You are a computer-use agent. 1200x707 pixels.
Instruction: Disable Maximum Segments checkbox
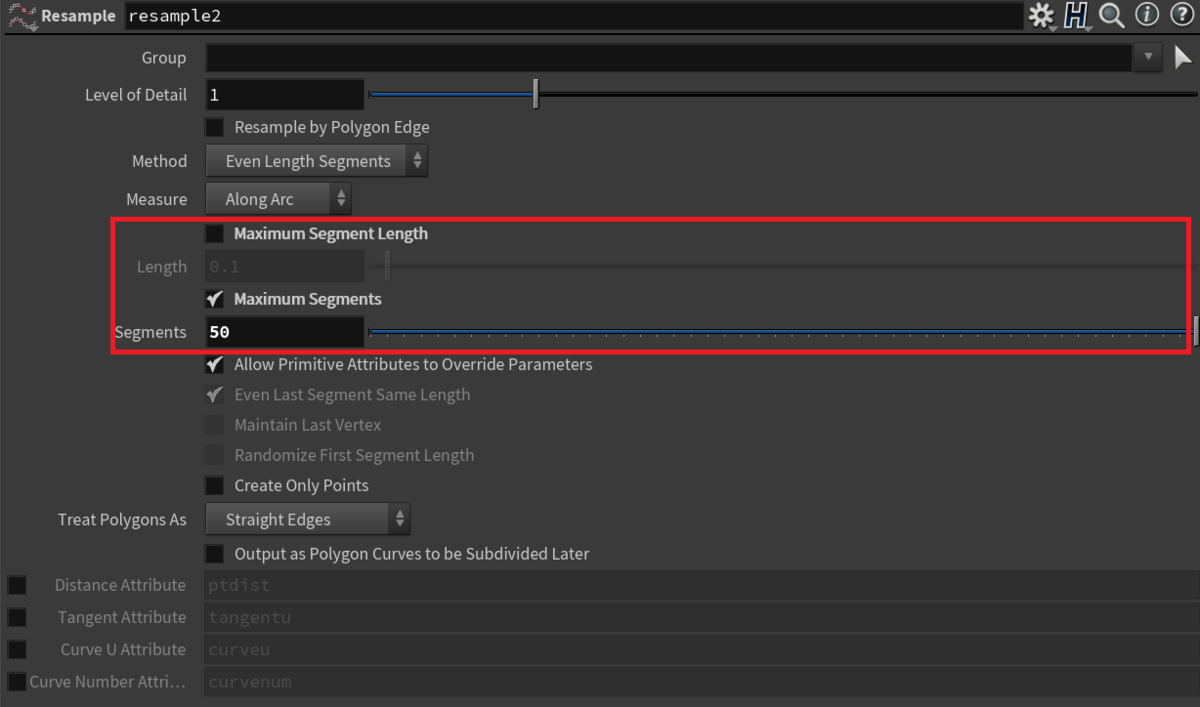pyautogui.click(x=214, y=299)
